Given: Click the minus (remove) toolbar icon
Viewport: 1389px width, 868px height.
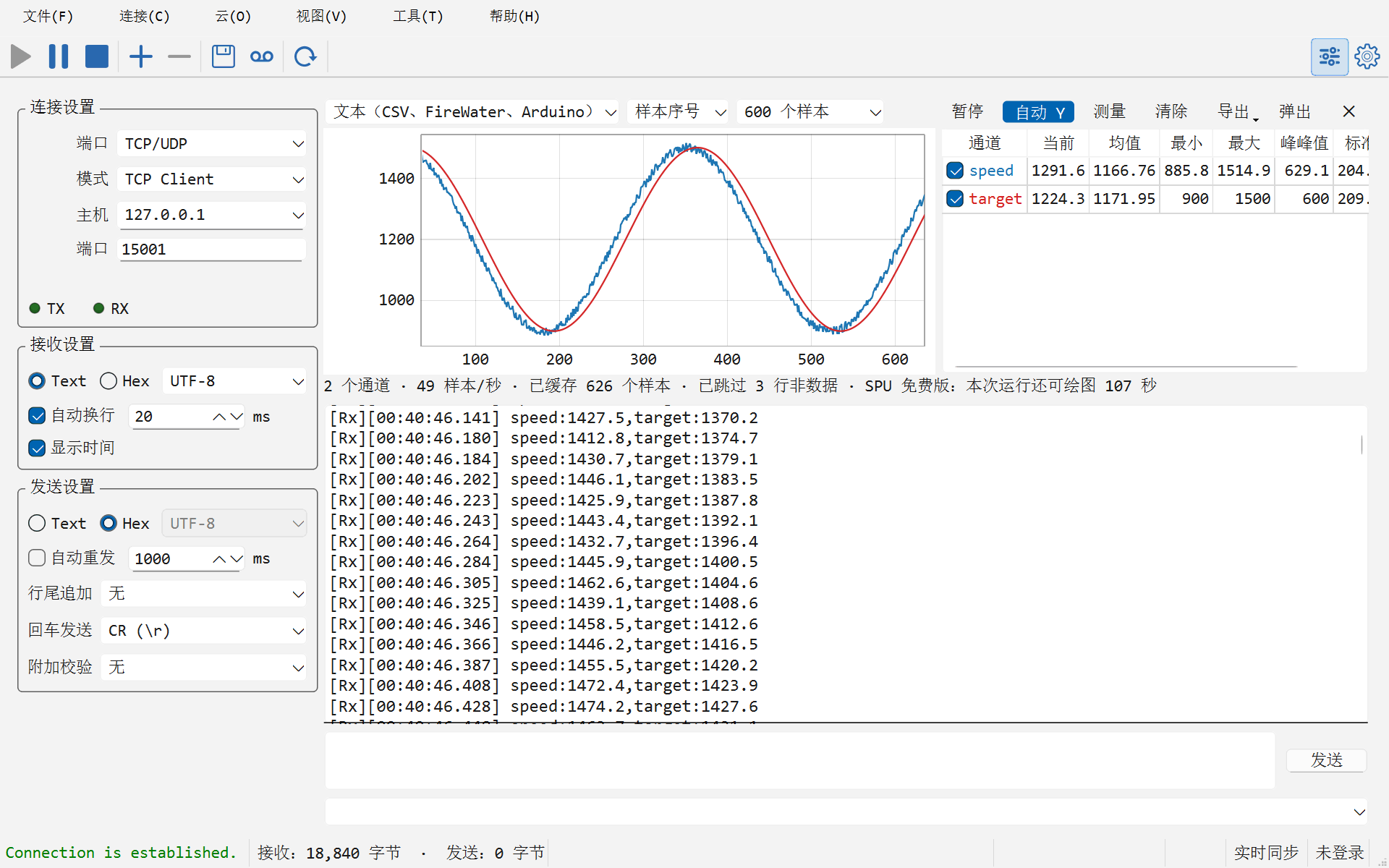Looking at the screenshot, I should pos(179,56).
